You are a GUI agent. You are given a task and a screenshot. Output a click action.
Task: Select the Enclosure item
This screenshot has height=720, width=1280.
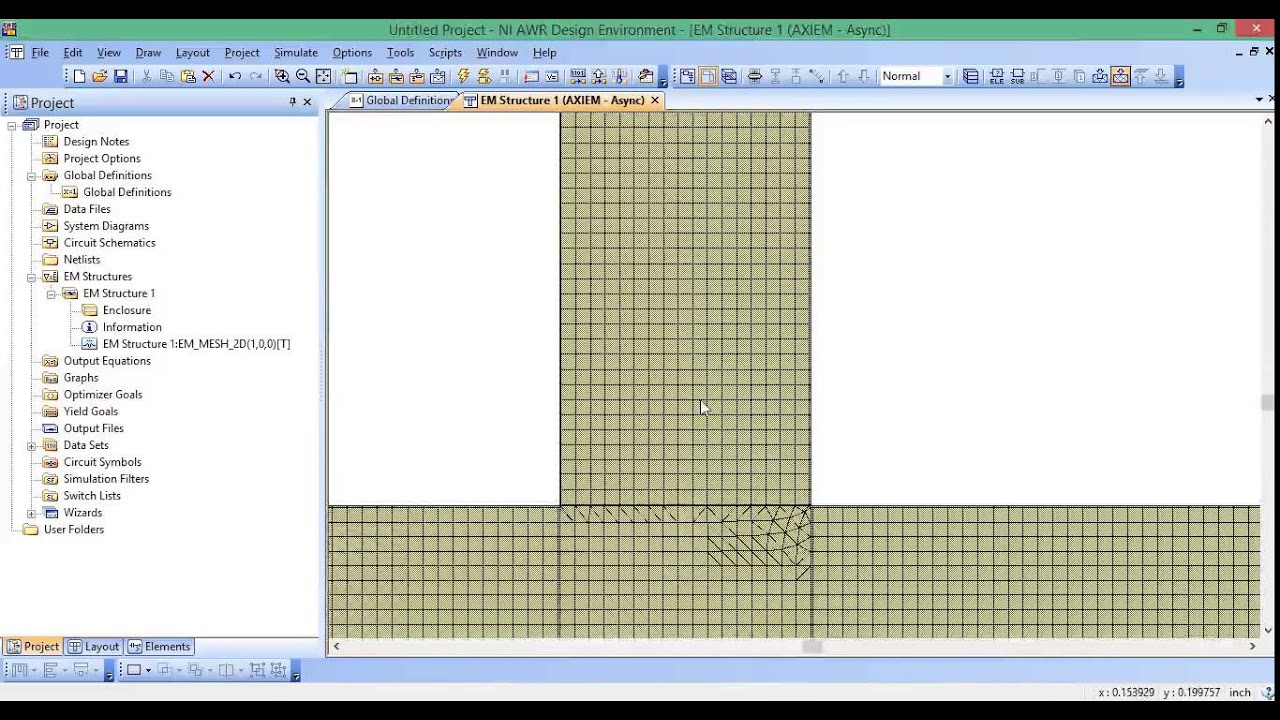click(x=127, y=310)
